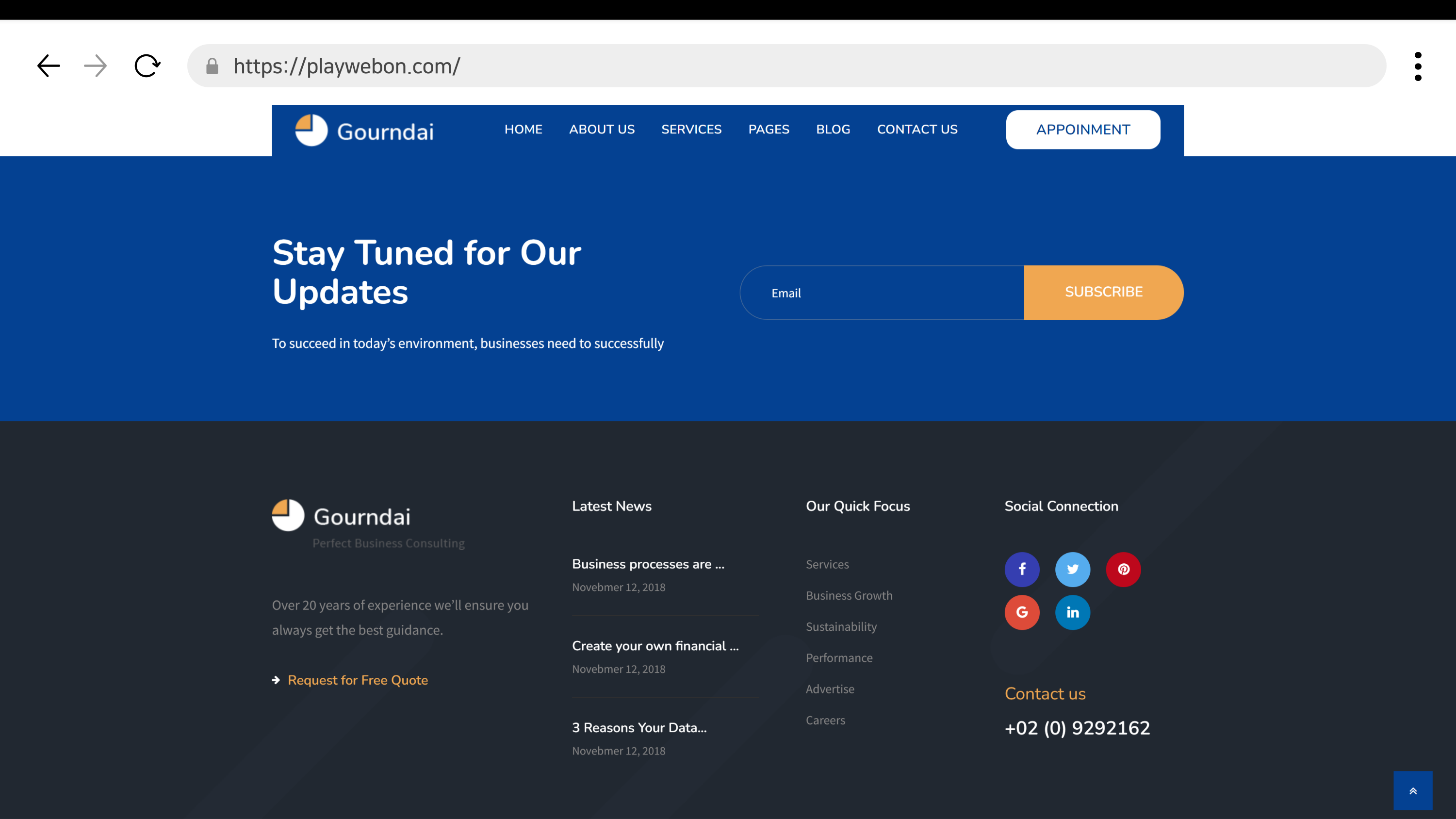Open Request for Free Quote link
Screen dimensions: 1456x819
pos(357,680)
